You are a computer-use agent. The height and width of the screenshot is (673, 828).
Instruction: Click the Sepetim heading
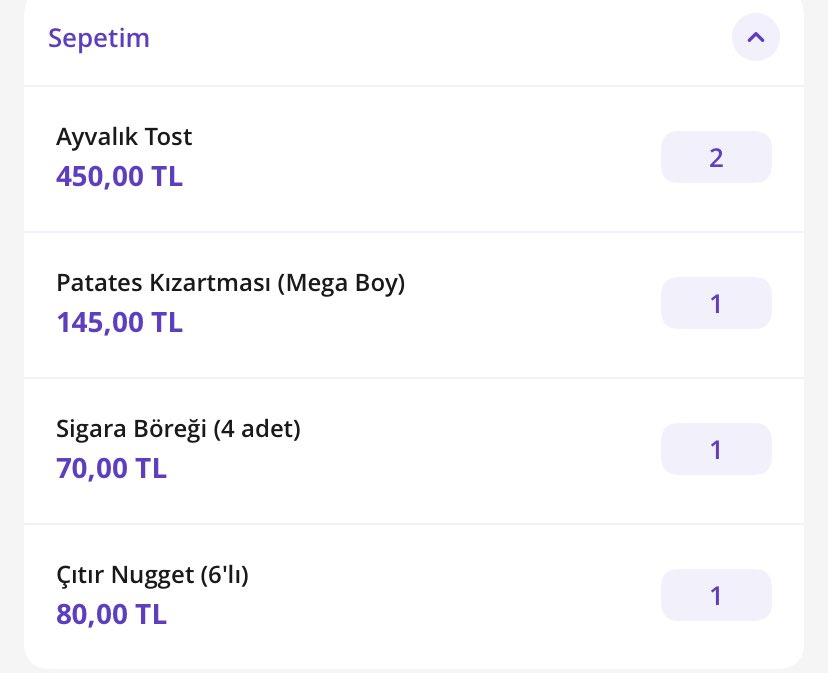(99, 39)
